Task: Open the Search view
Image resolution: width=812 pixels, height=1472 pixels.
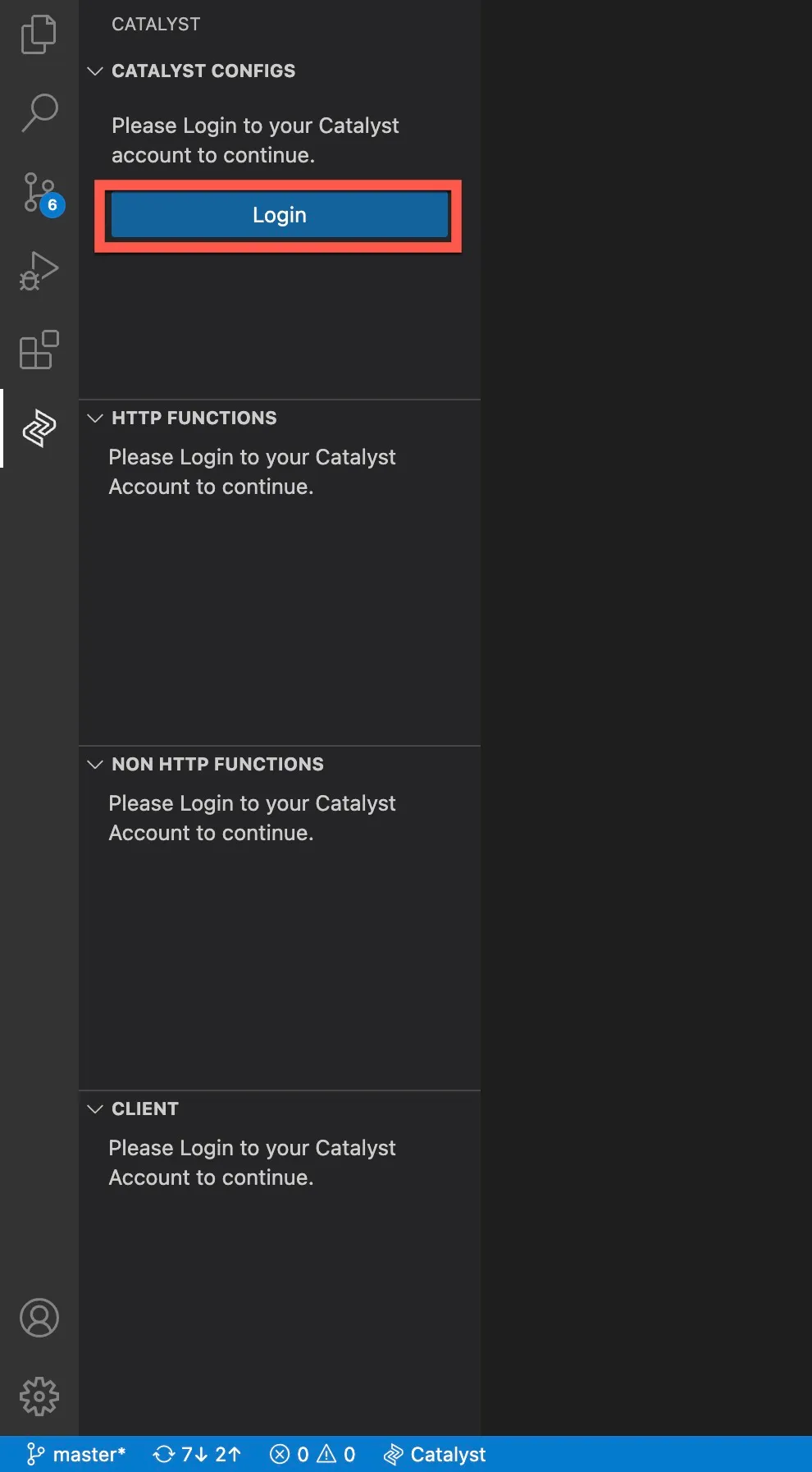Action: pyautogui.click(x=39, y=112)
